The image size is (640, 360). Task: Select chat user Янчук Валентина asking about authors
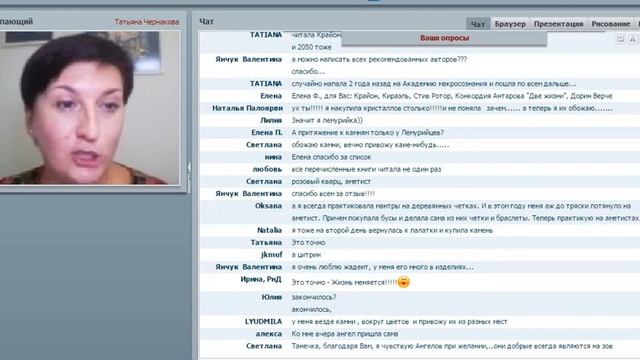(x=249, y=59)
